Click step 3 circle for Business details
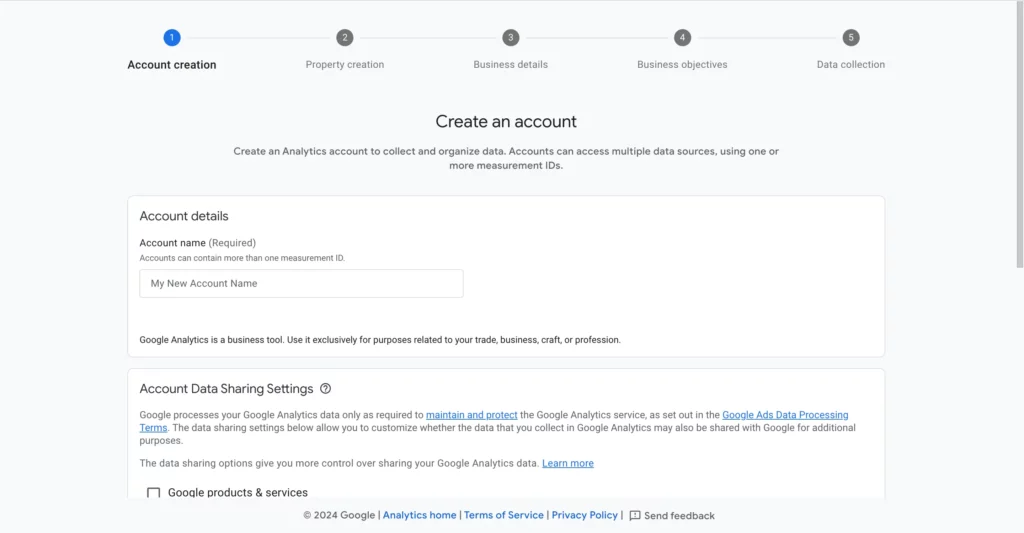 511,38
